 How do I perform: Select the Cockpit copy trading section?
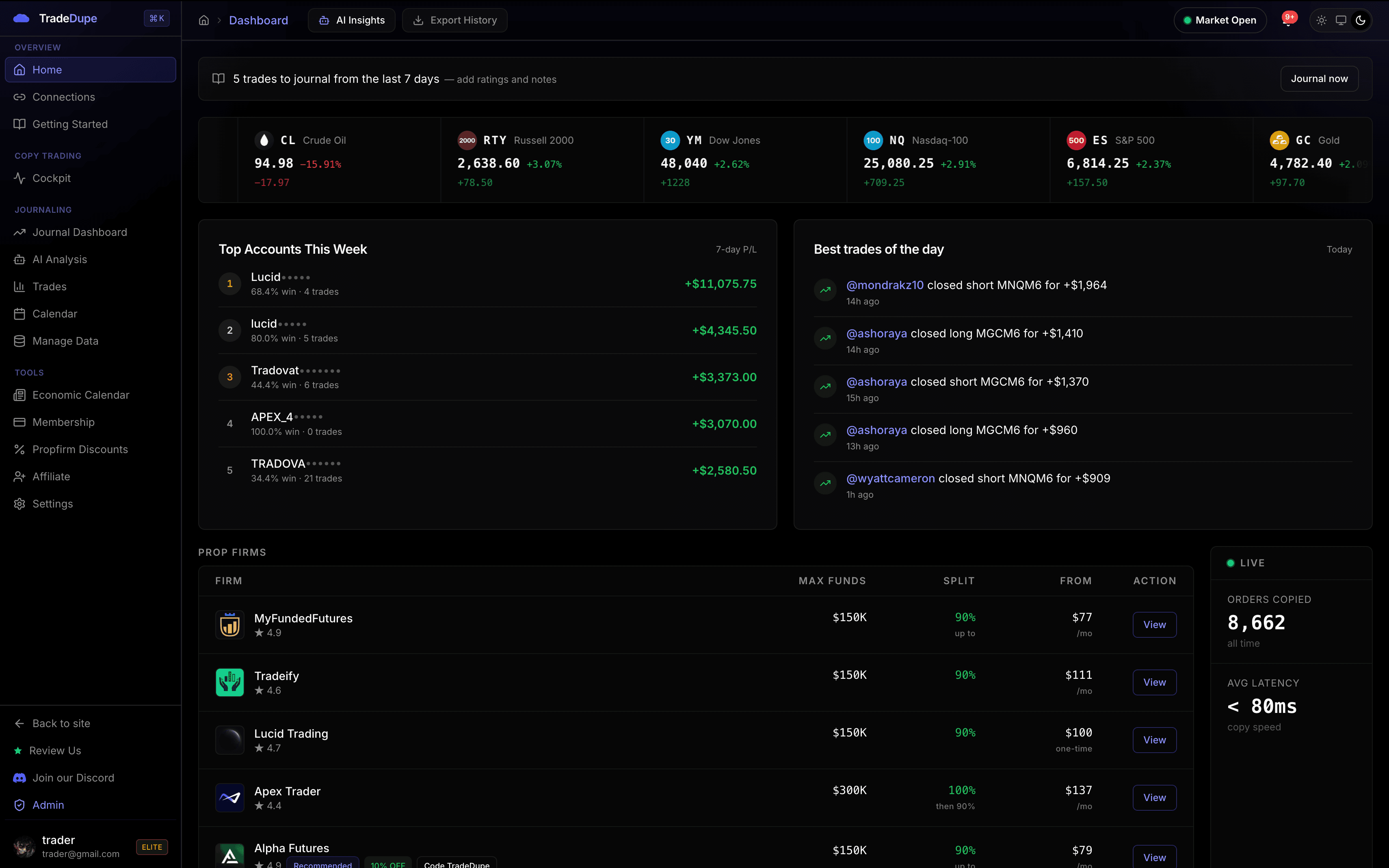[x=50, y=178]
